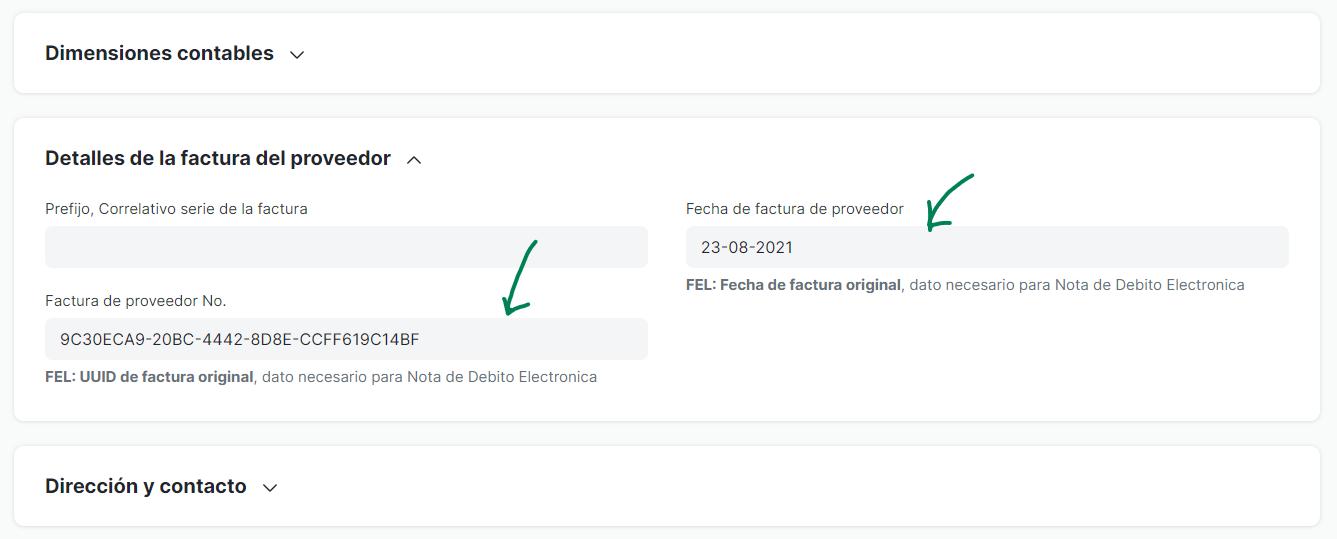Click the bold FEL: UUID de factura original text
1337x539 pixels.
coord(149,377)
